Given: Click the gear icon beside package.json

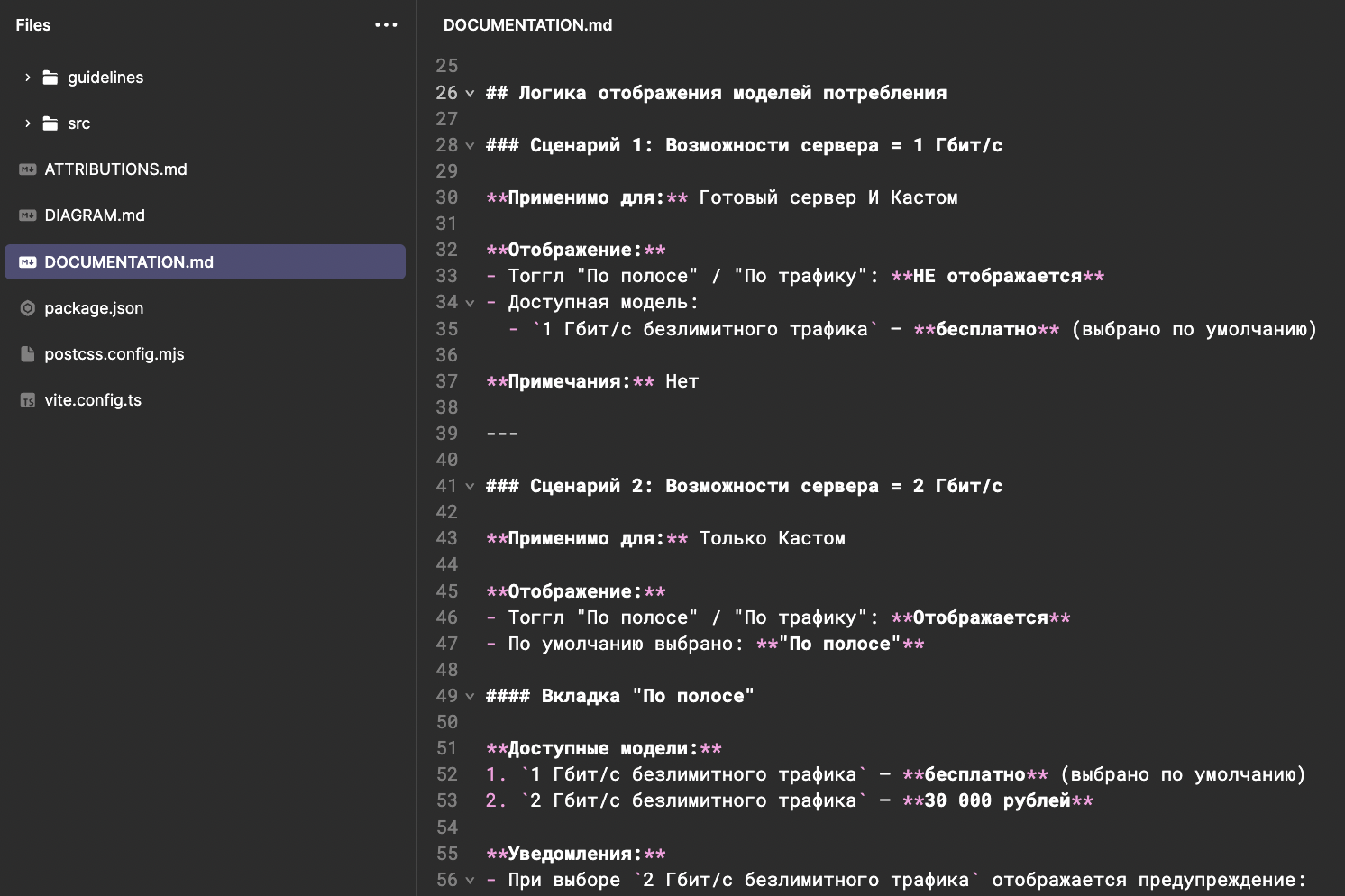Looking at the screenshot, I should click(x=25, y=307).
